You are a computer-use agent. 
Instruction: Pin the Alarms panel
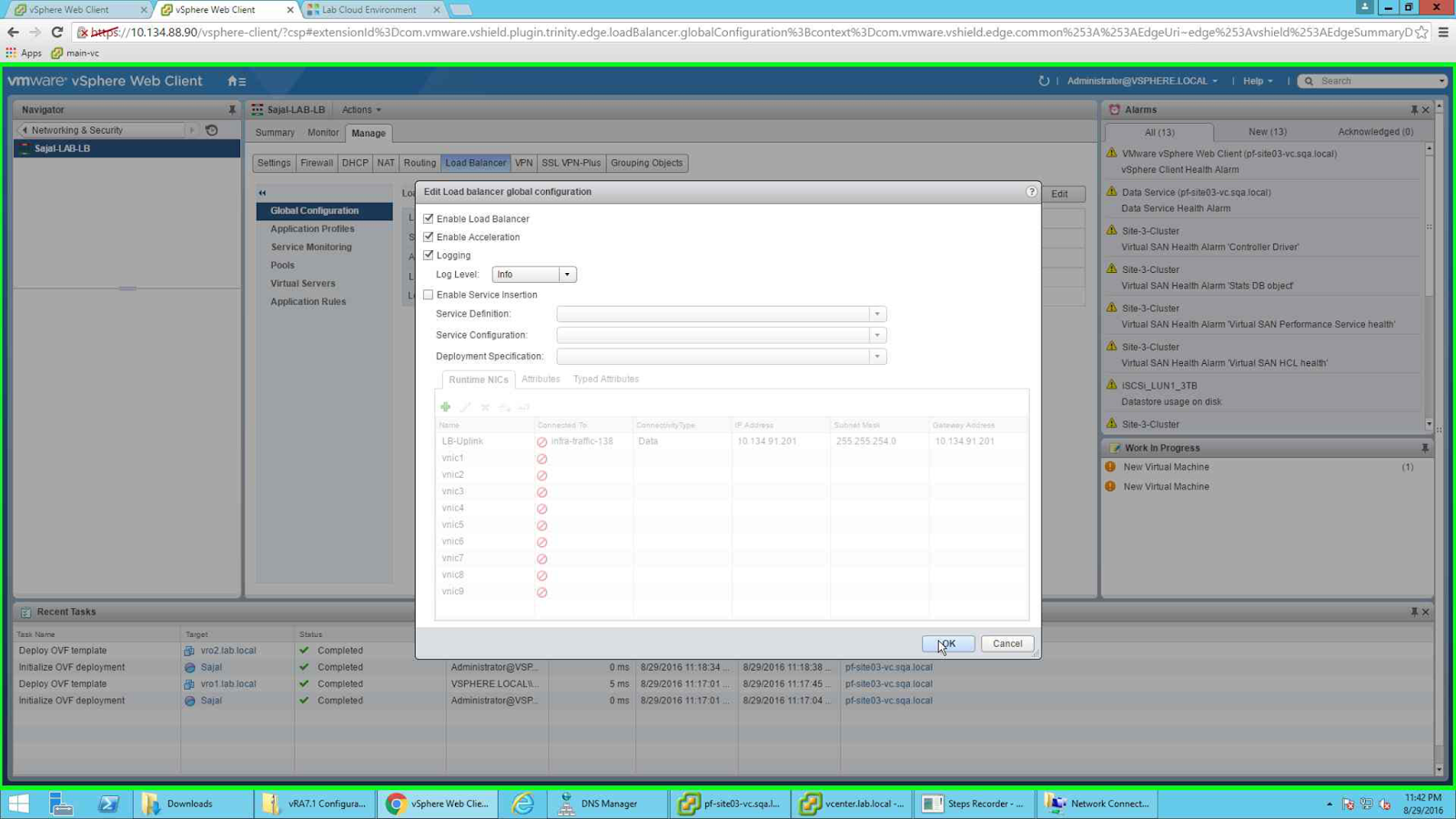pyautogui.click(x=1414, y=110)
